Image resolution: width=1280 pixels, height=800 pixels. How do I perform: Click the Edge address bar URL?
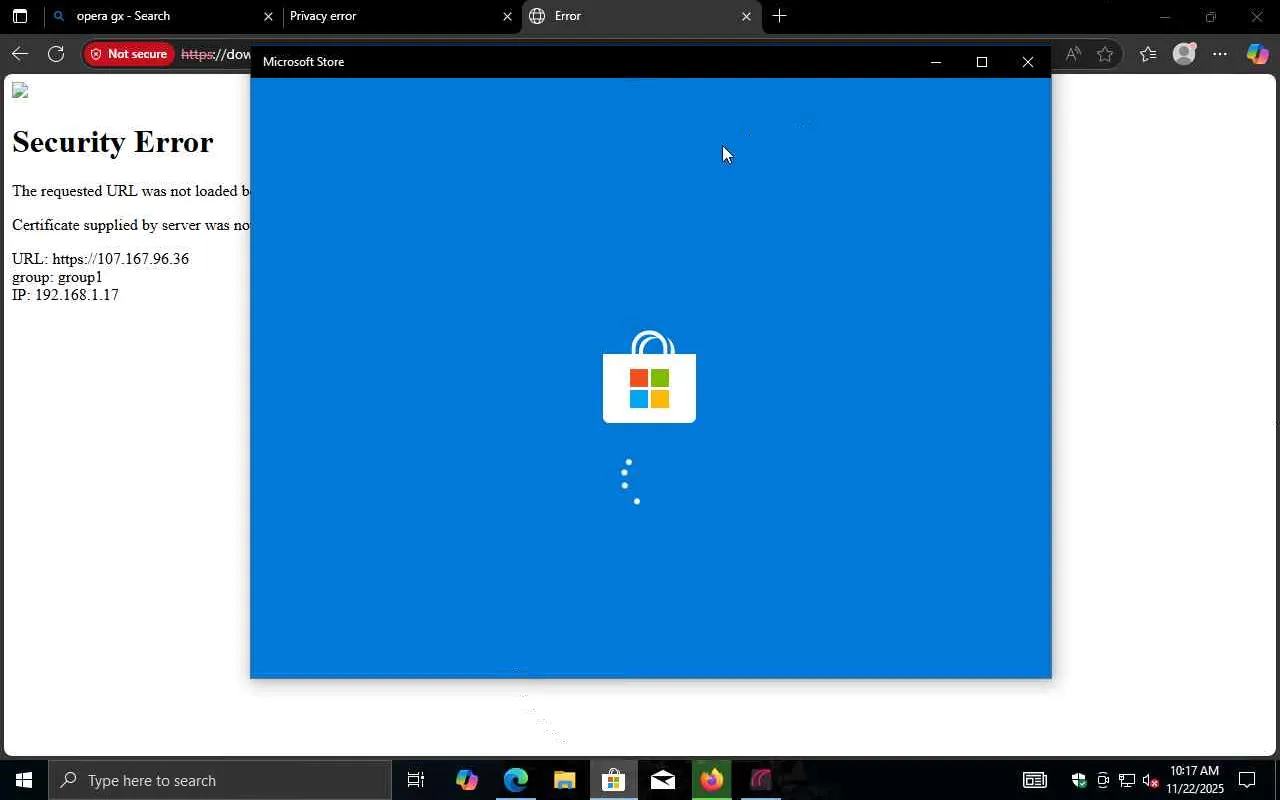tap(215, 54)
